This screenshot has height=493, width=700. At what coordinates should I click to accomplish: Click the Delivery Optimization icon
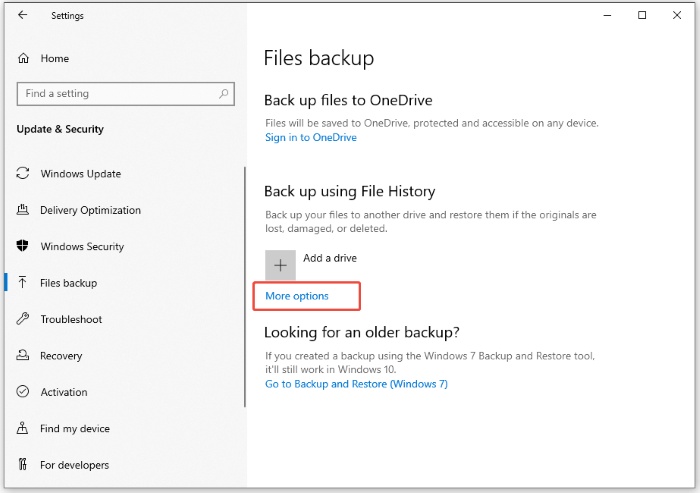coord(23,209)
